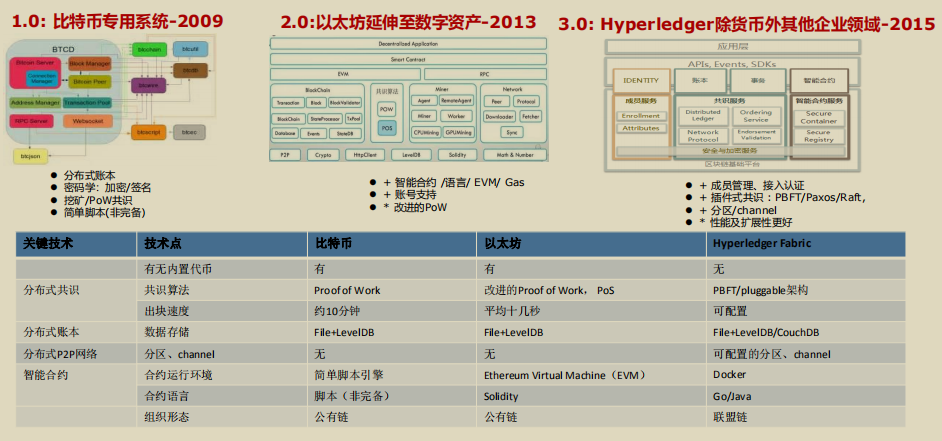Click the "Distributed Ledger" box

click(x=703, y=116)
